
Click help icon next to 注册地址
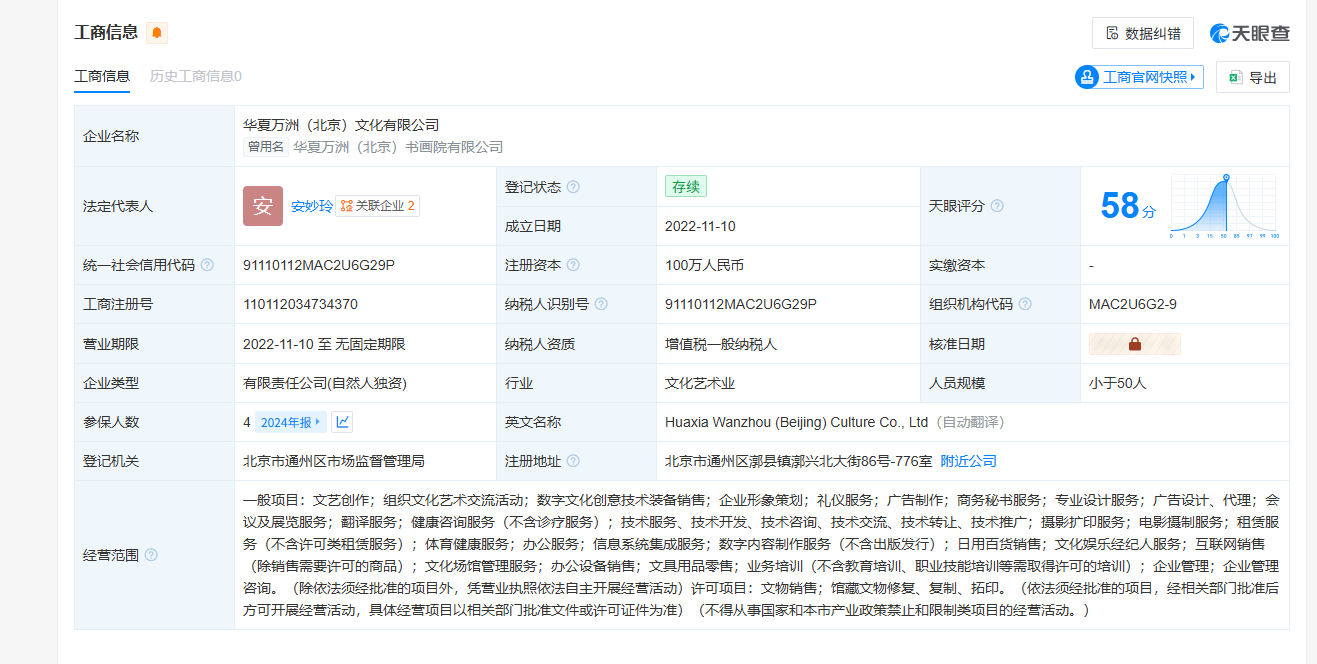tap(573, 461)
